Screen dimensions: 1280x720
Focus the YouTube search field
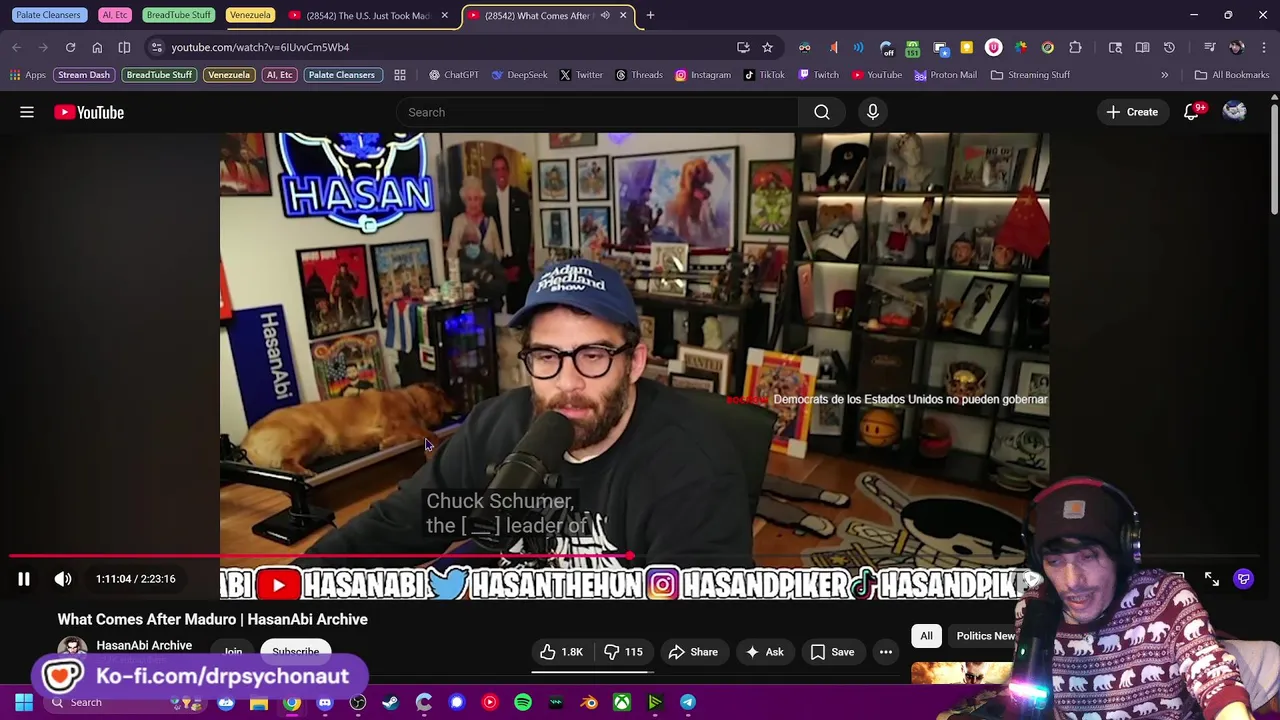[x=597, y=112]
